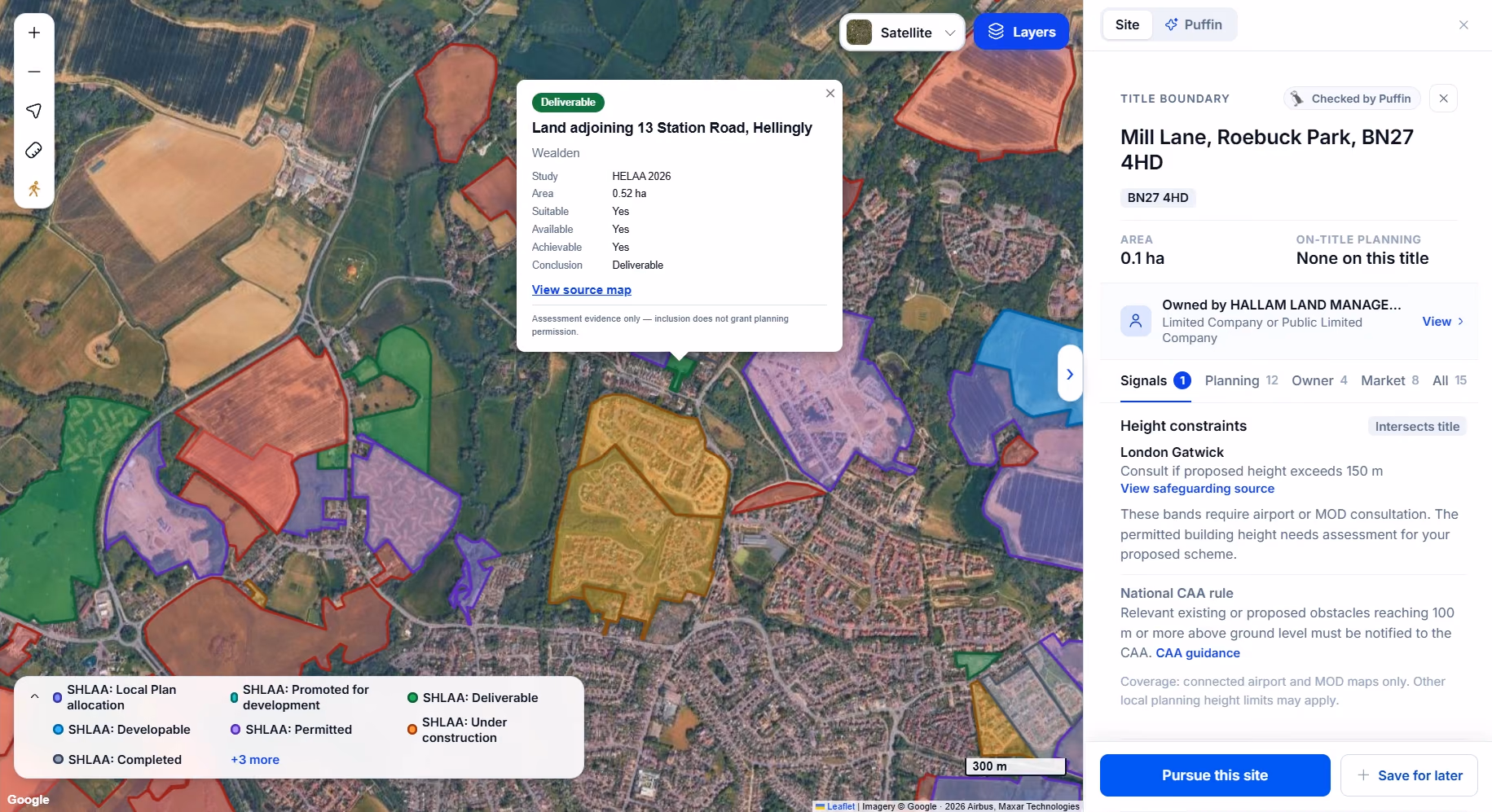Select the Signals tab
The image size is (1492, 812).
(x=1155, y=381)
